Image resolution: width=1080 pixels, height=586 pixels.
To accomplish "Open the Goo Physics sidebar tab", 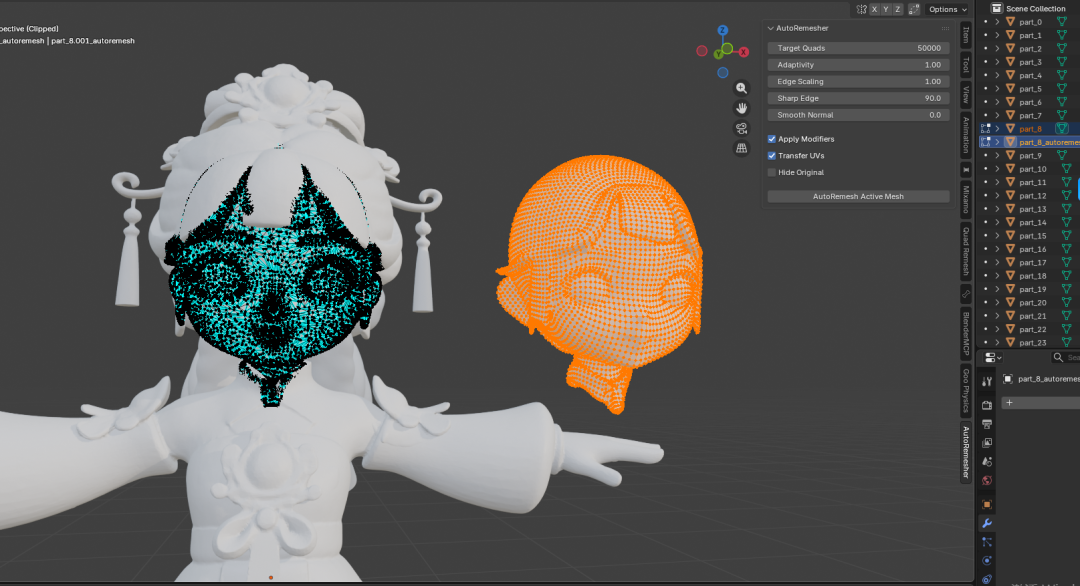I will tap(966, 390).
